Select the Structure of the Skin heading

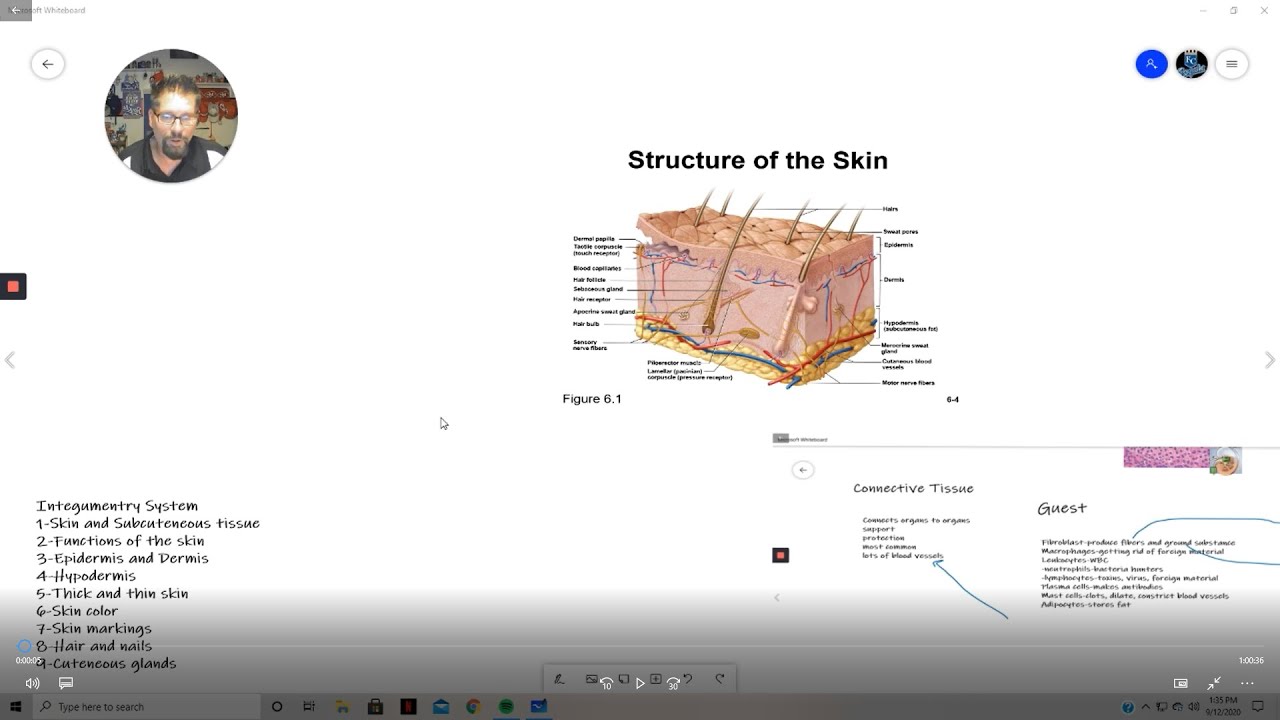[x=757, y=160]
